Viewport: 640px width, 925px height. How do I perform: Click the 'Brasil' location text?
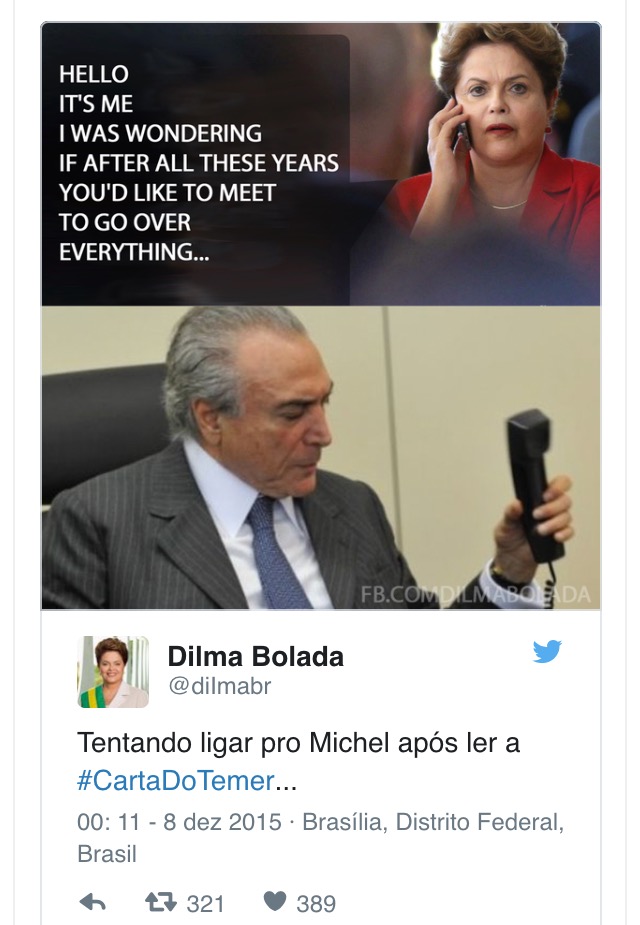107,854
